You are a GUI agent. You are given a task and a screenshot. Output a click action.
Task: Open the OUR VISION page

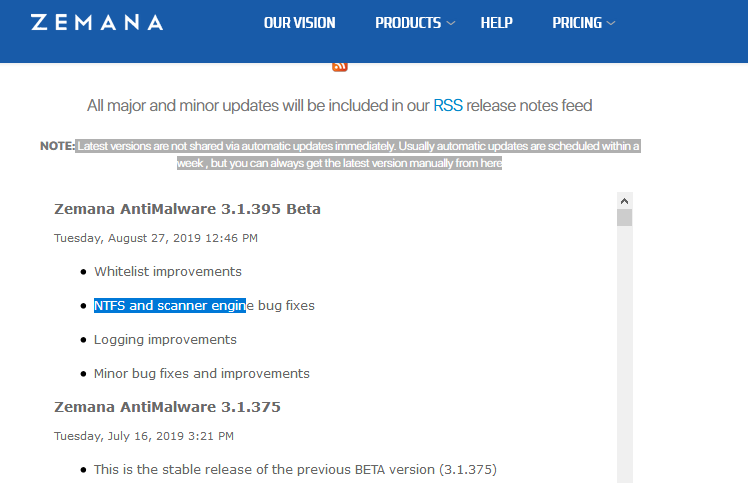click(x=299, y=22)
